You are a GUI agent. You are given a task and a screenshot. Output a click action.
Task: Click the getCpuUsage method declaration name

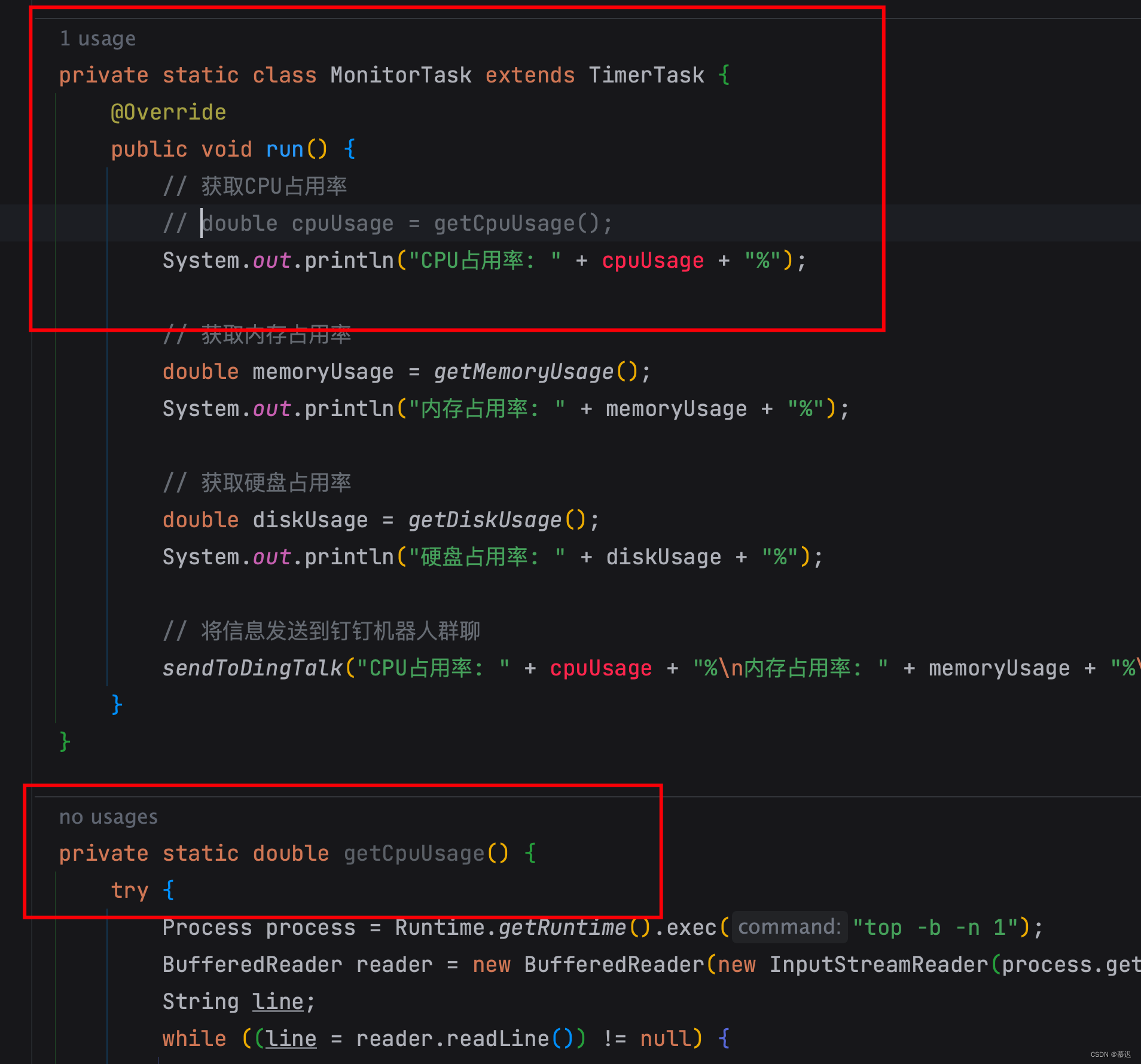414,854
